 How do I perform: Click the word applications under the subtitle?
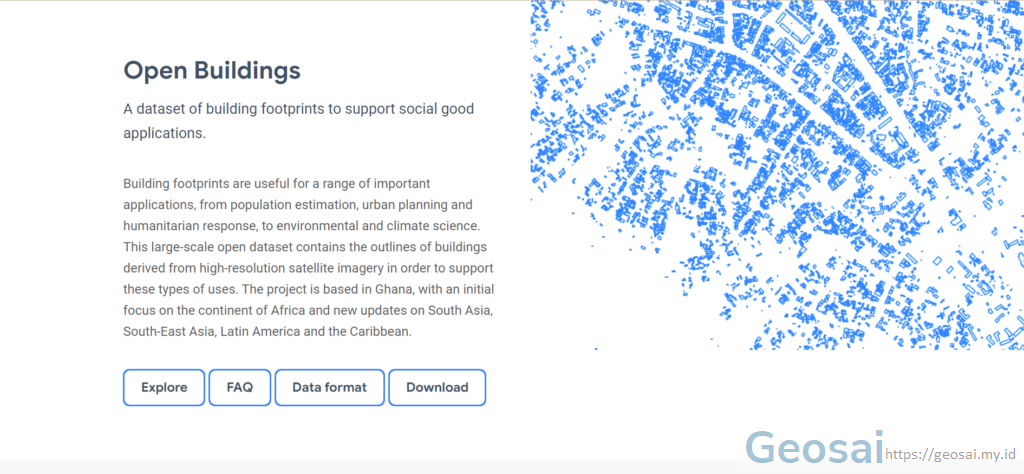click(x=165, y=133)
